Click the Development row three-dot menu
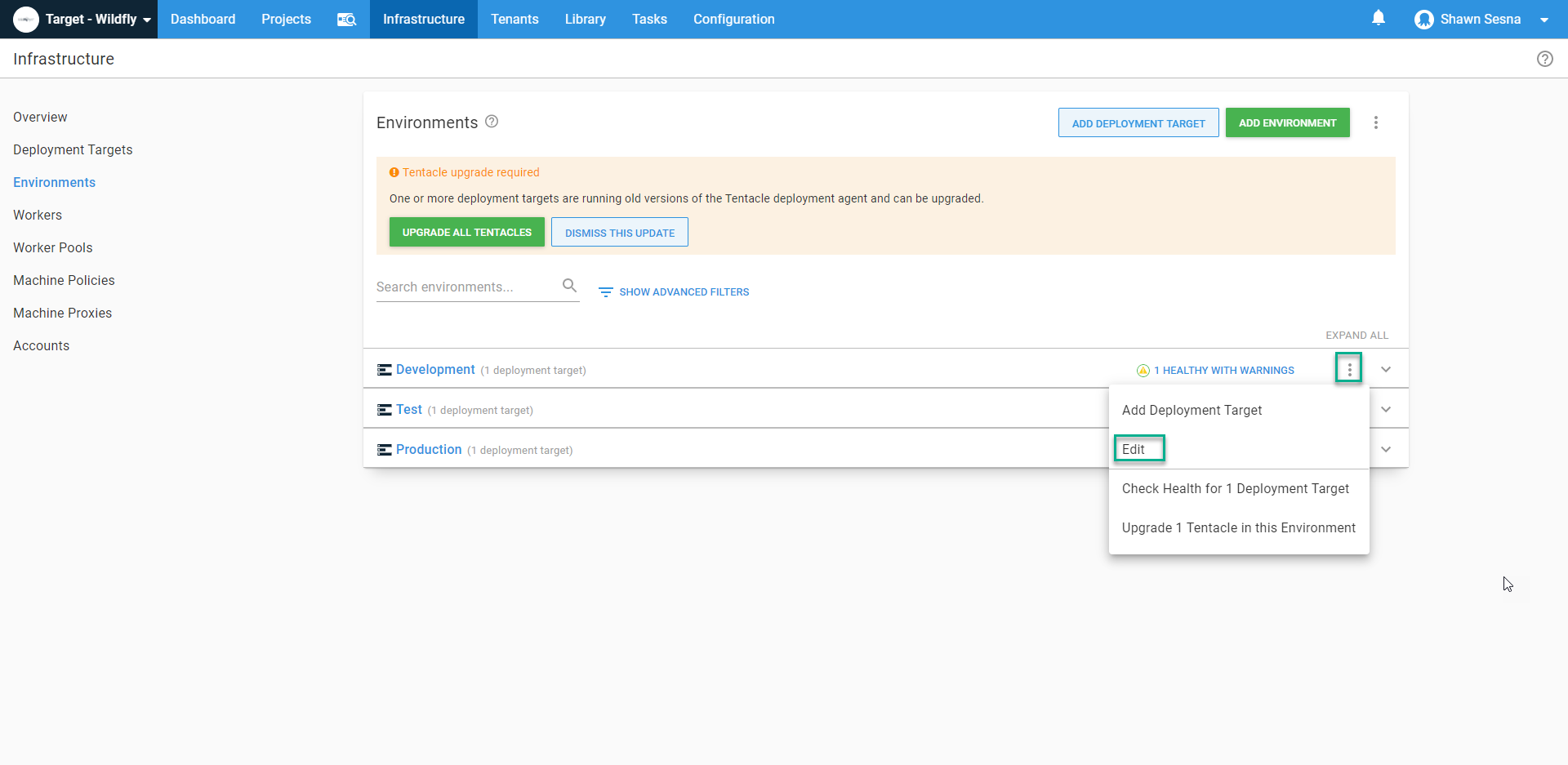Screen dimensions: 1568x765 pyautogui.click(x=1349, y=370)
